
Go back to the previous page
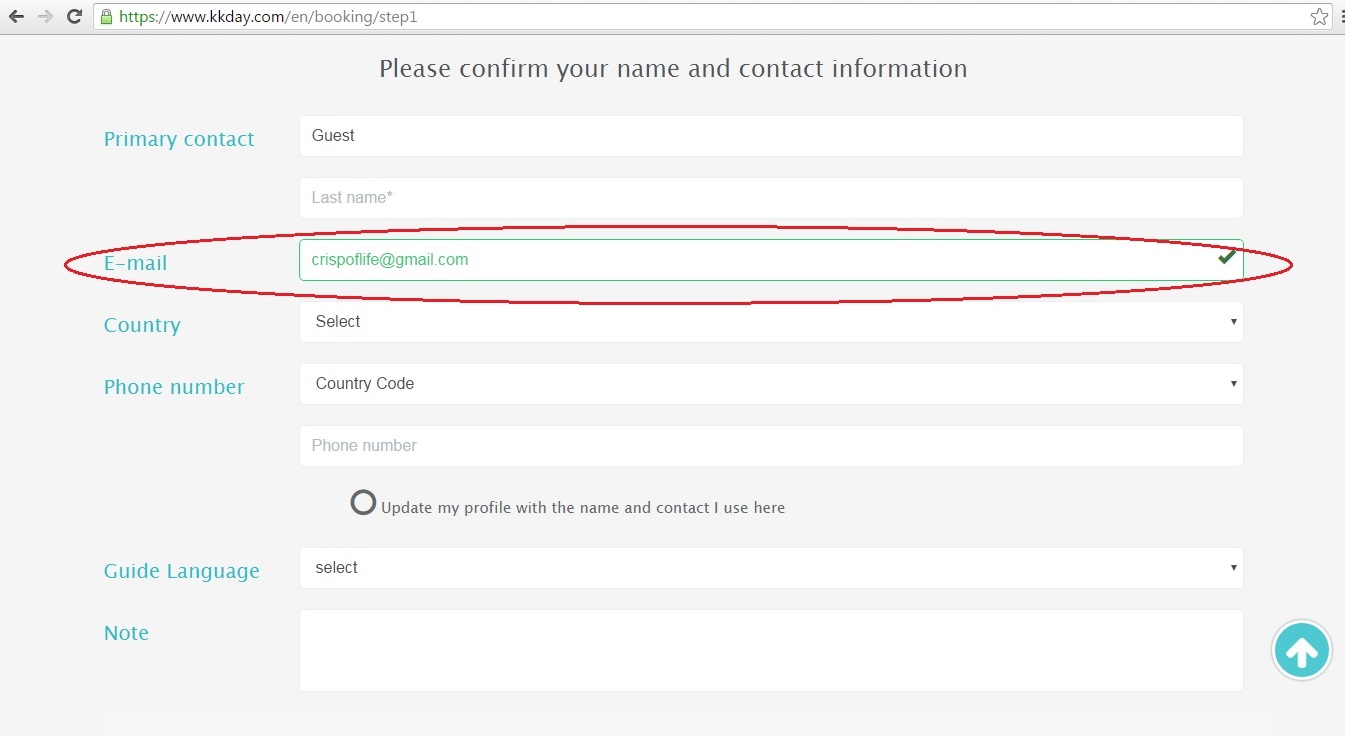pos(16,17)
